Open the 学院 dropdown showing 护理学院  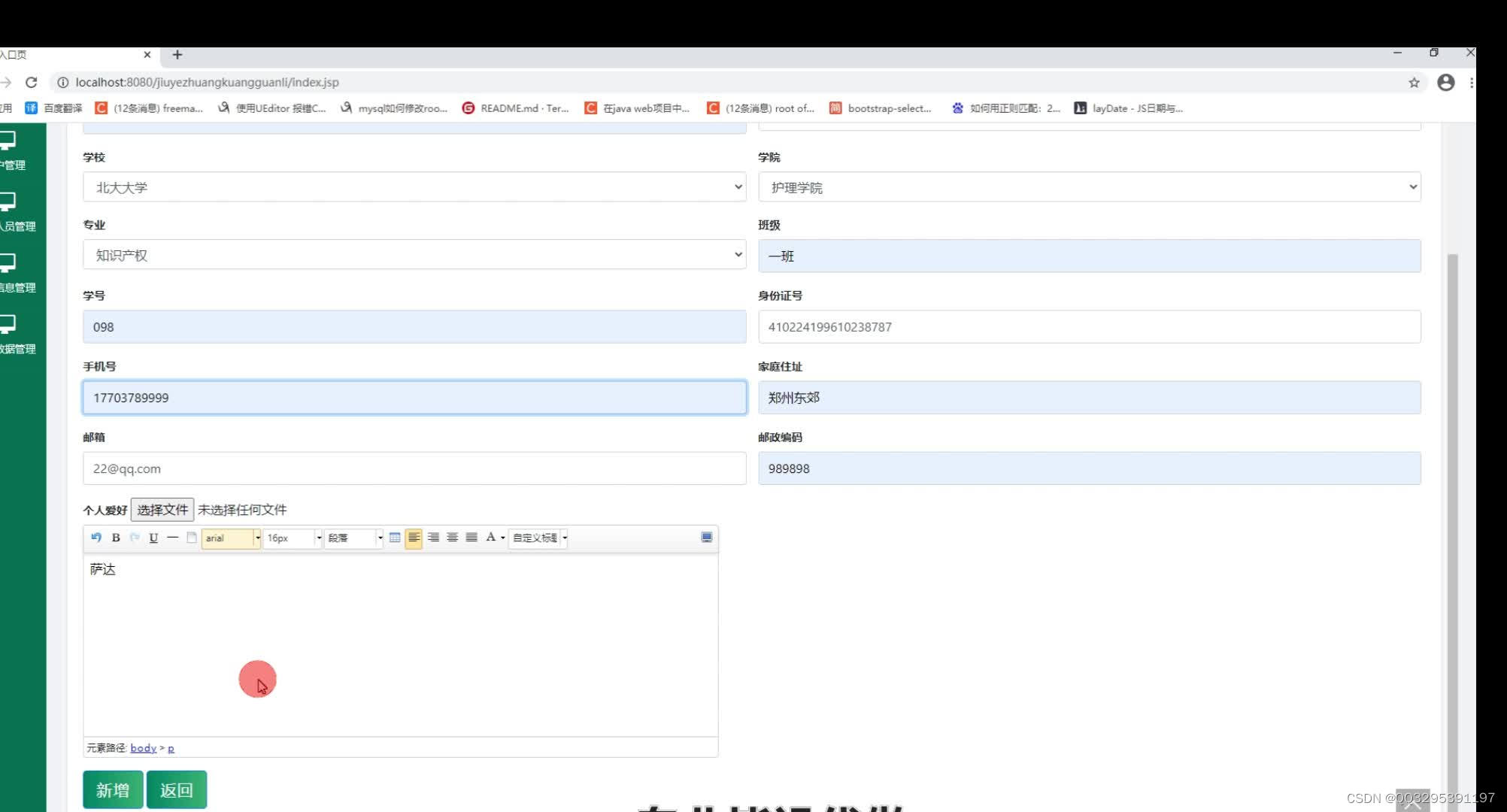pyautogui.click(x=1090, y=186)
